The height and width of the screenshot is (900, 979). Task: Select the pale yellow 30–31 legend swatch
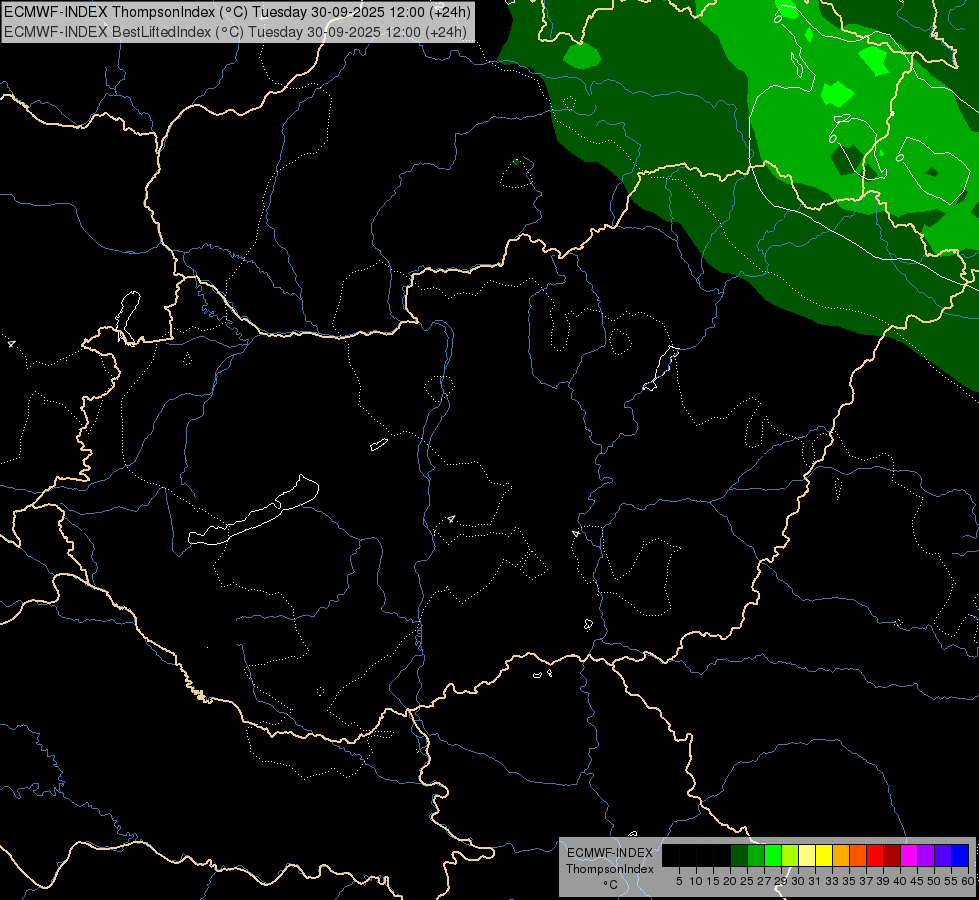coord(807,855)
